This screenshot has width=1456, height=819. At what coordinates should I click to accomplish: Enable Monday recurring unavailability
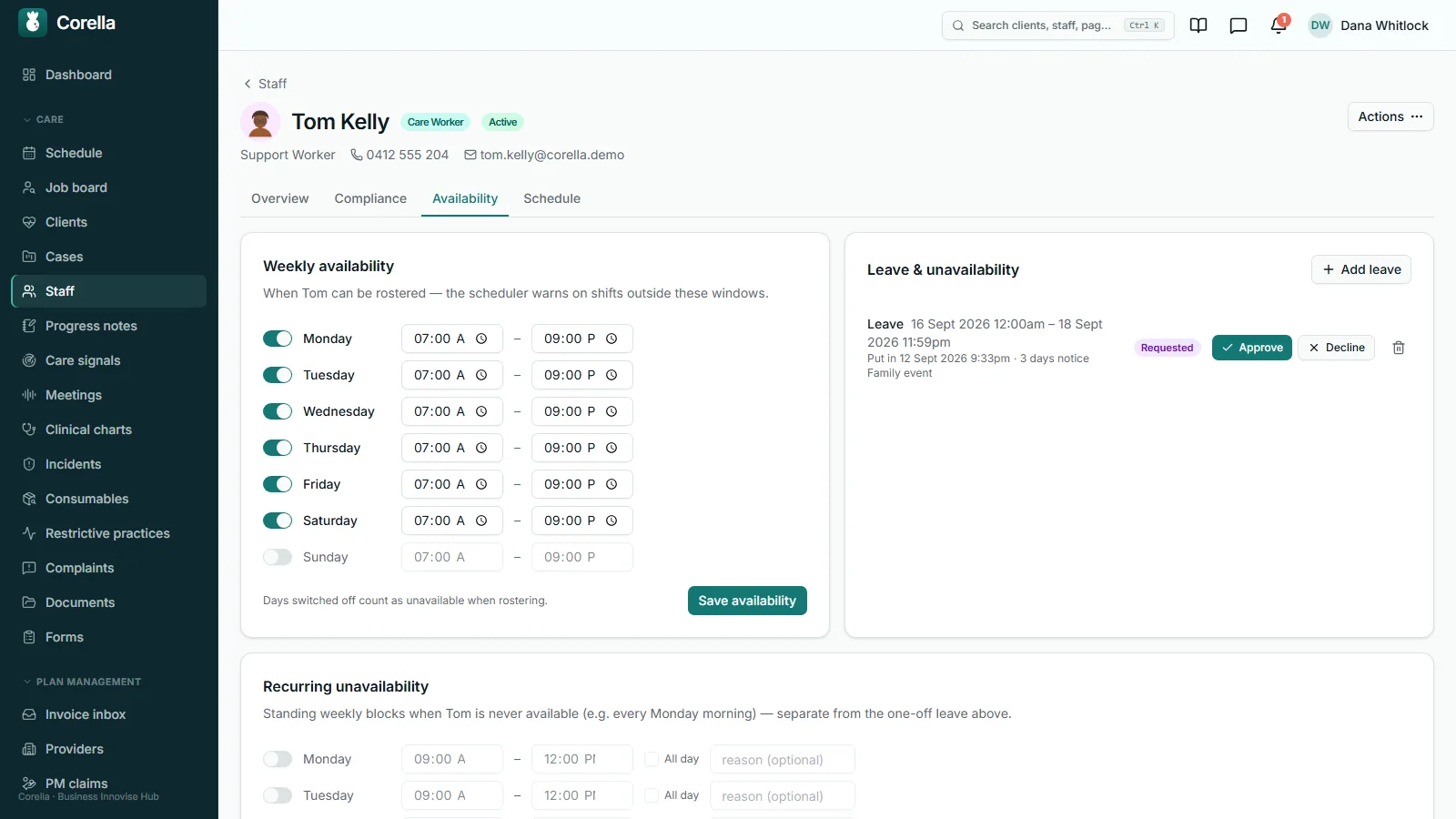pos(278,759)
